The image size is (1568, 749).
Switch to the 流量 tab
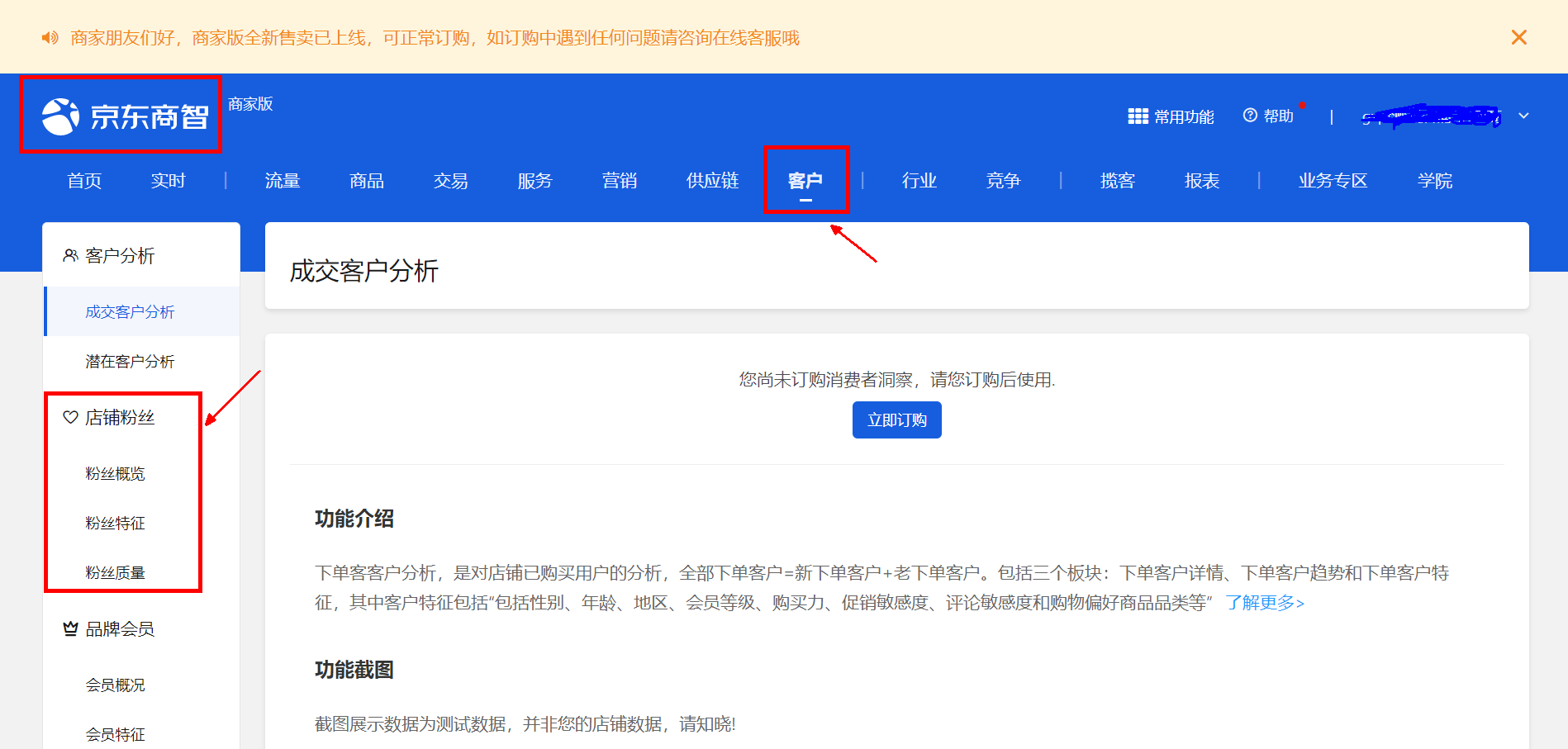coord(283,181)
